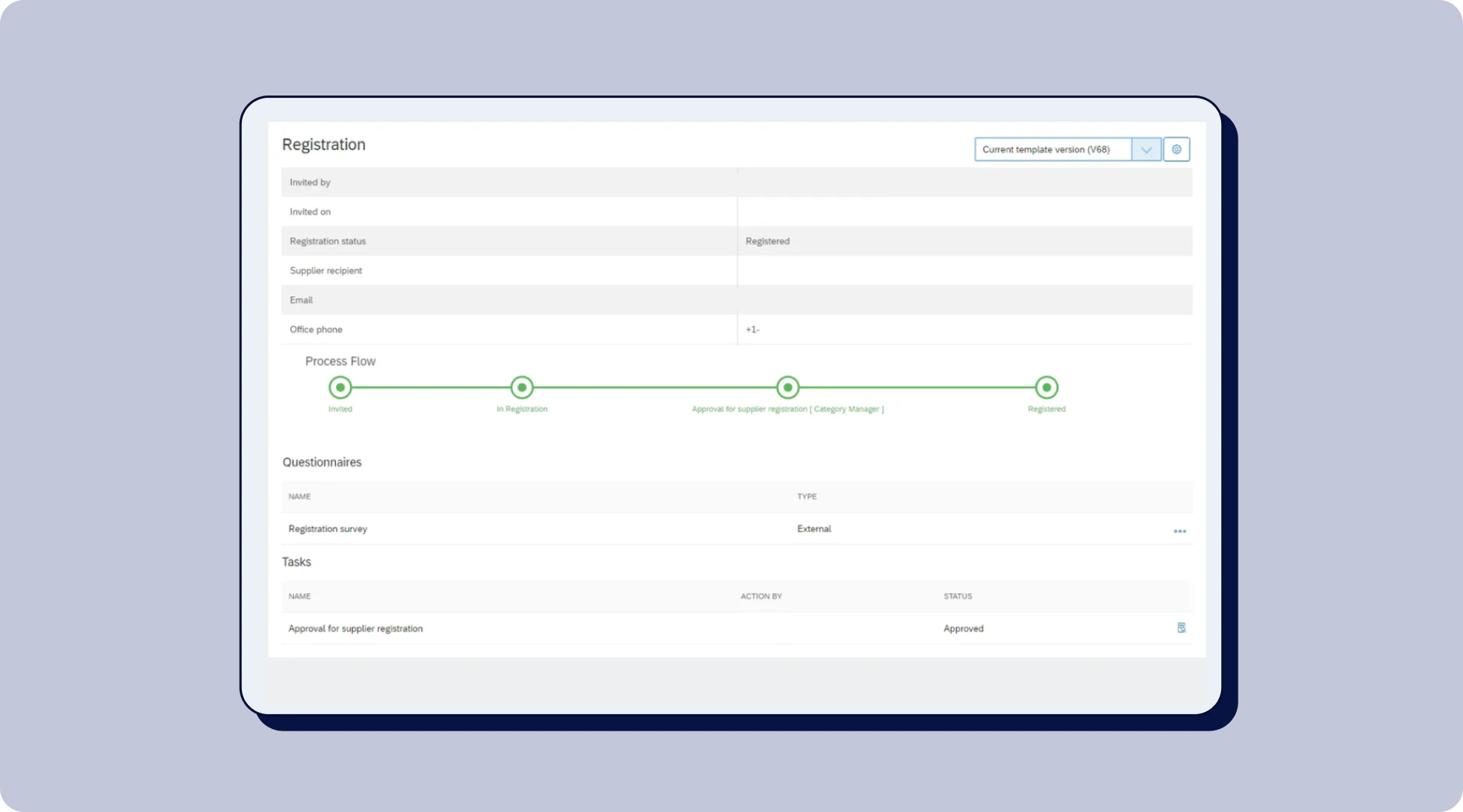Select the Invited process flow node

pos(340,387)
